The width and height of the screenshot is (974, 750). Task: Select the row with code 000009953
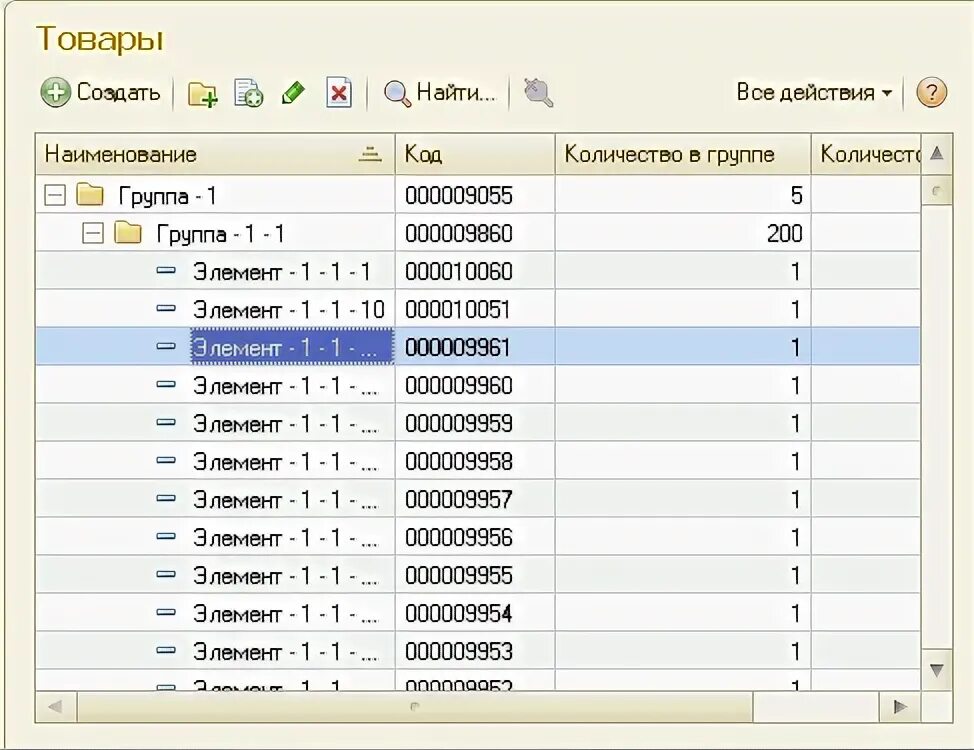[x=478, y=651]
